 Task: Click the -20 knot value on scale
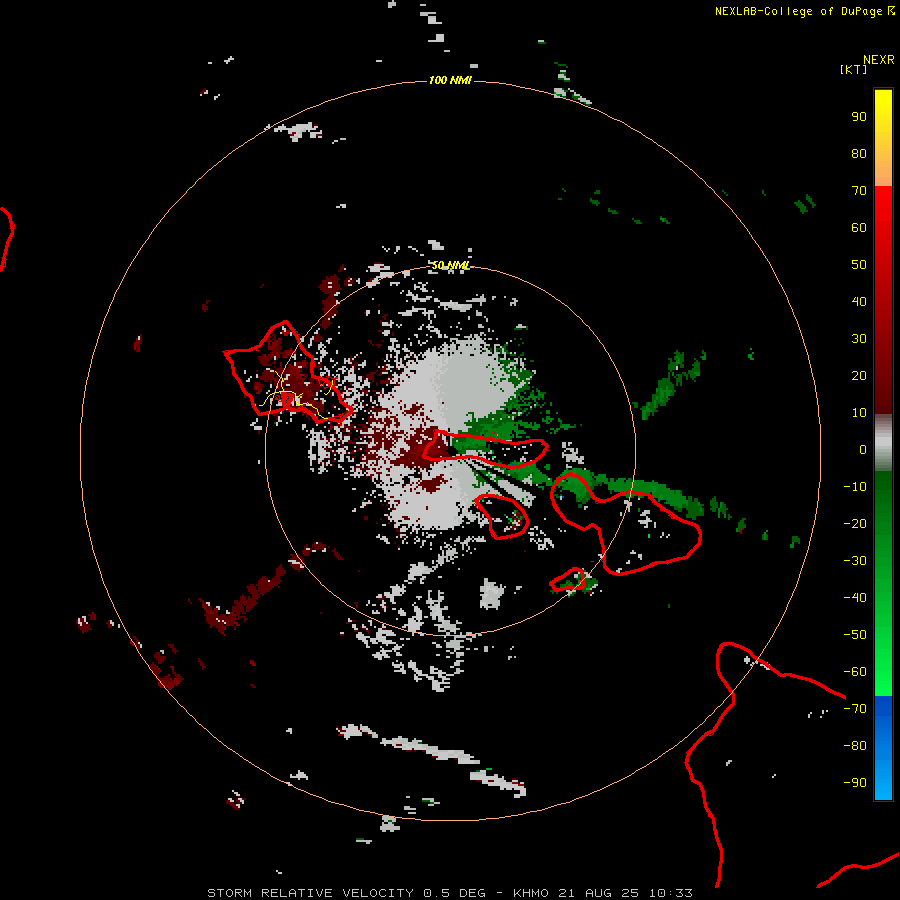(855, 523)
